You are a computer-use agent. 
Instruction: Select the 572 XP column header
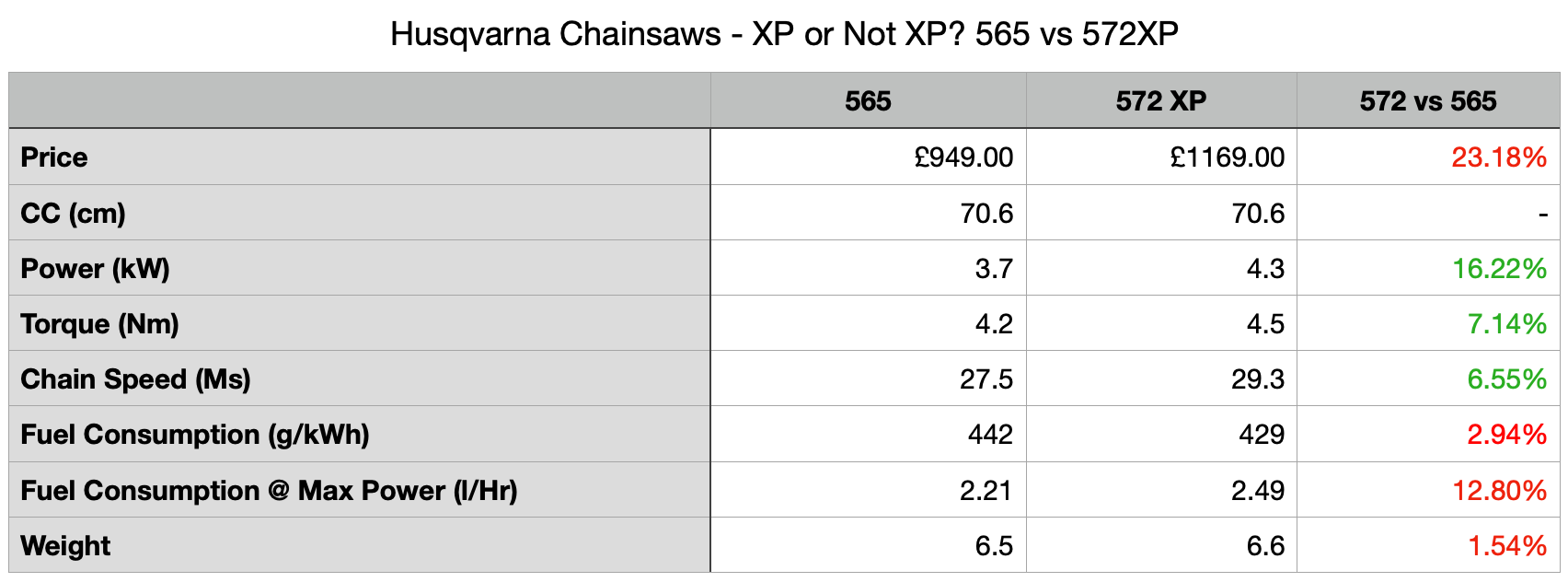(1160, 101)
